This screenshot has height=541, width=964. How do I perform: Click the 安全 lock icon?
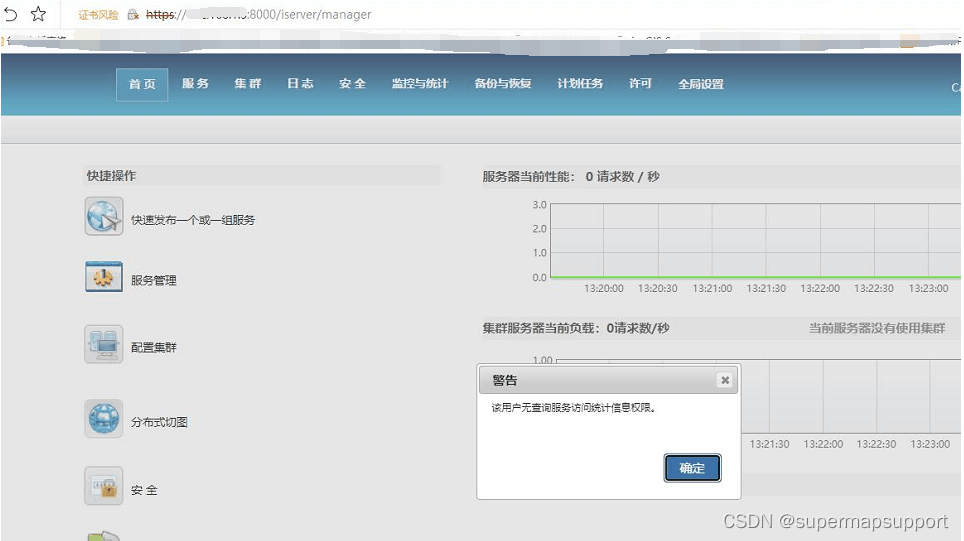[x=104, y=487]
